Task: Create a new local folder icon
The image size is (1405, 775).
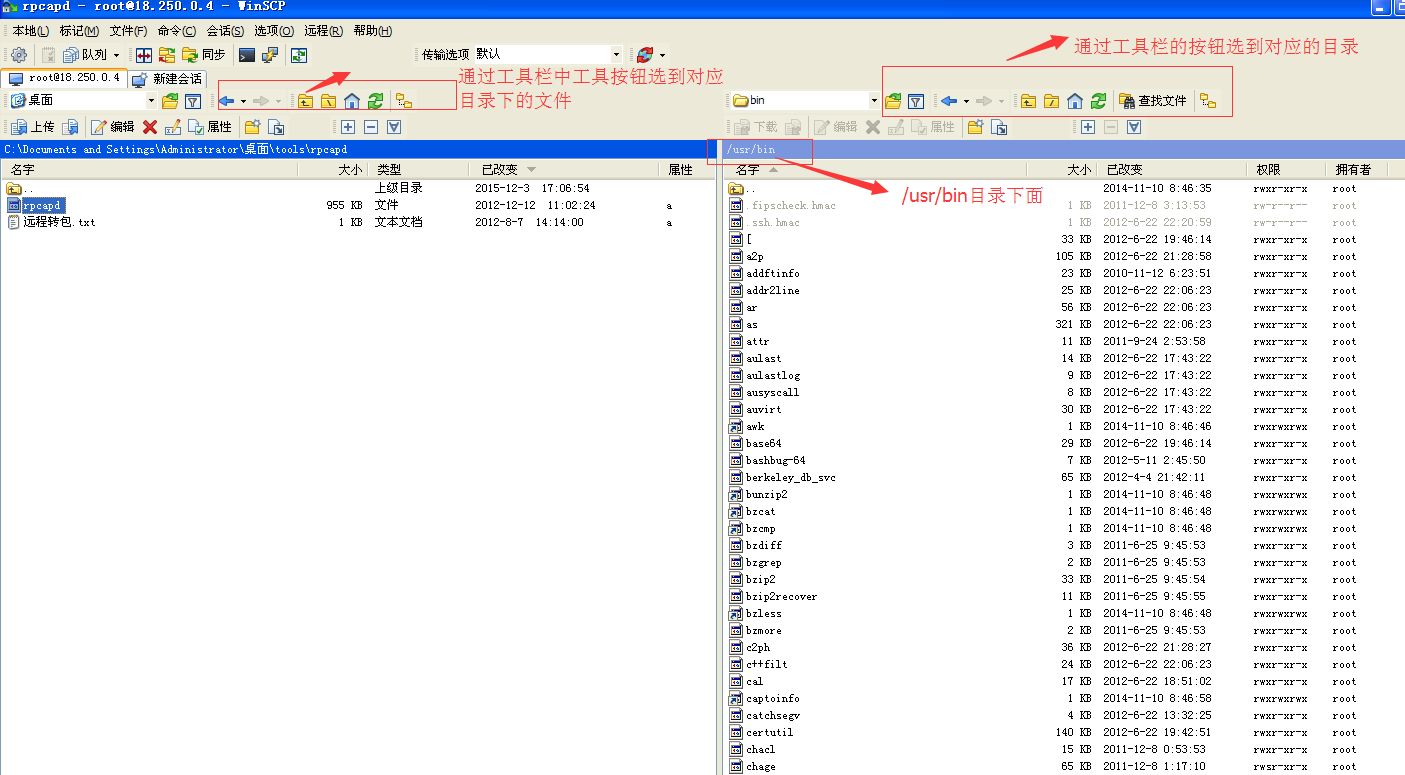Action: 252,127
